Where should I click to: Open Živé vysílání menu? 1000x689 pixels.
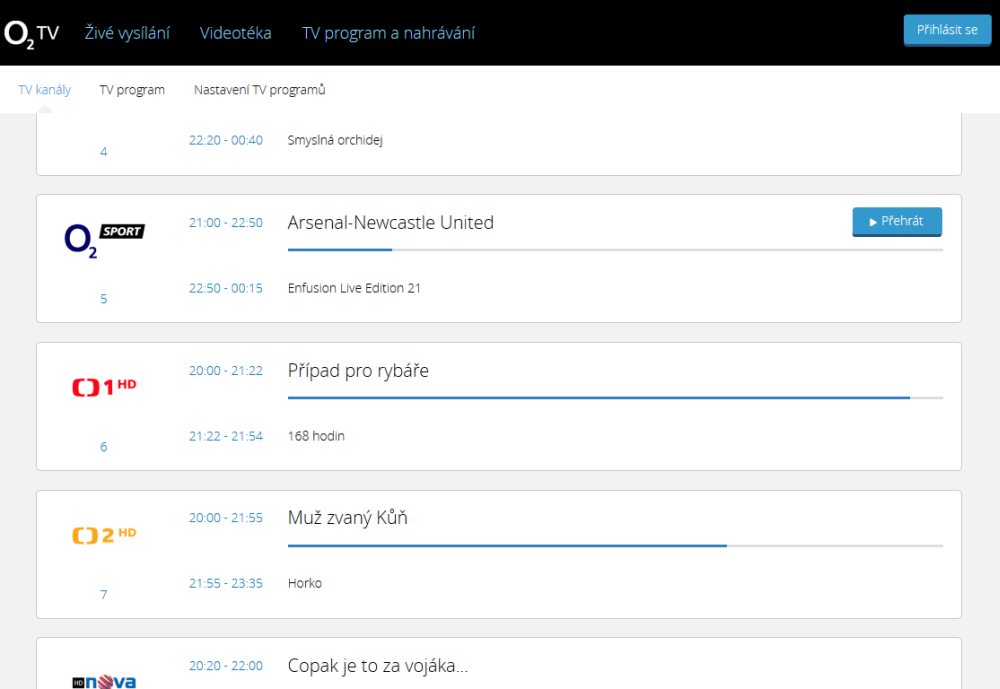[x=126, y=33]
